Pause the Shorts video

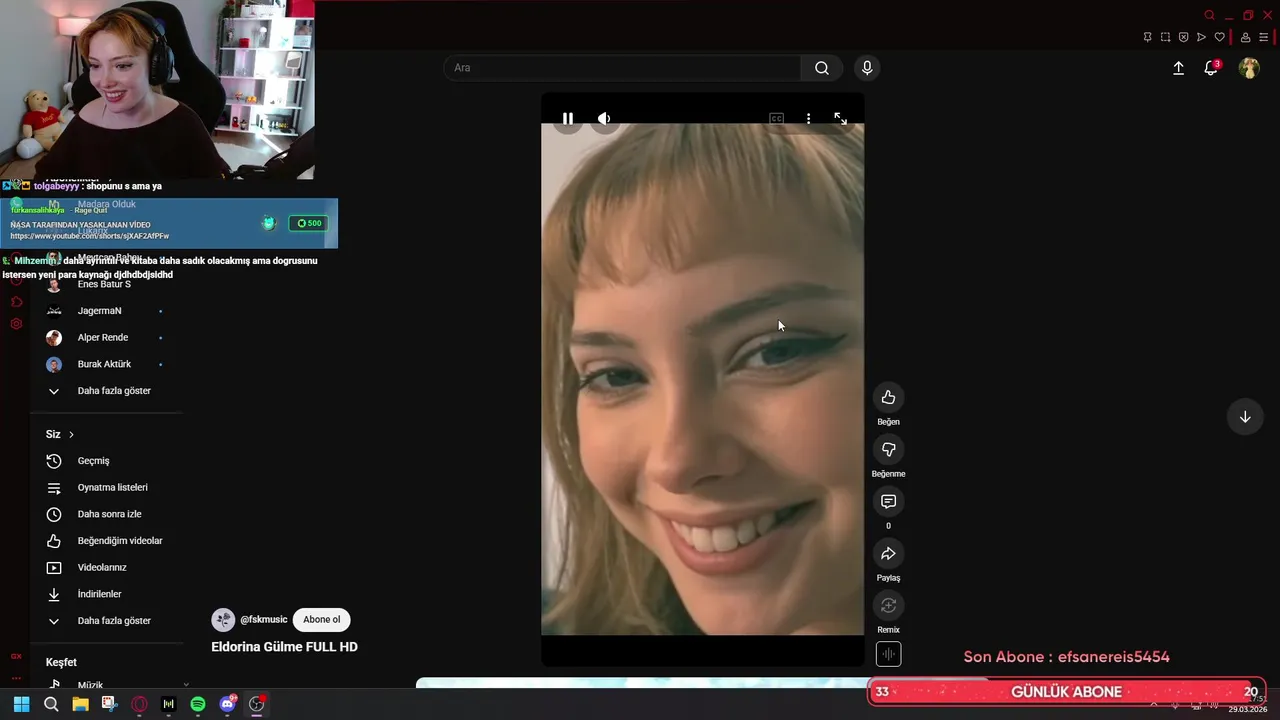[567, 118]
